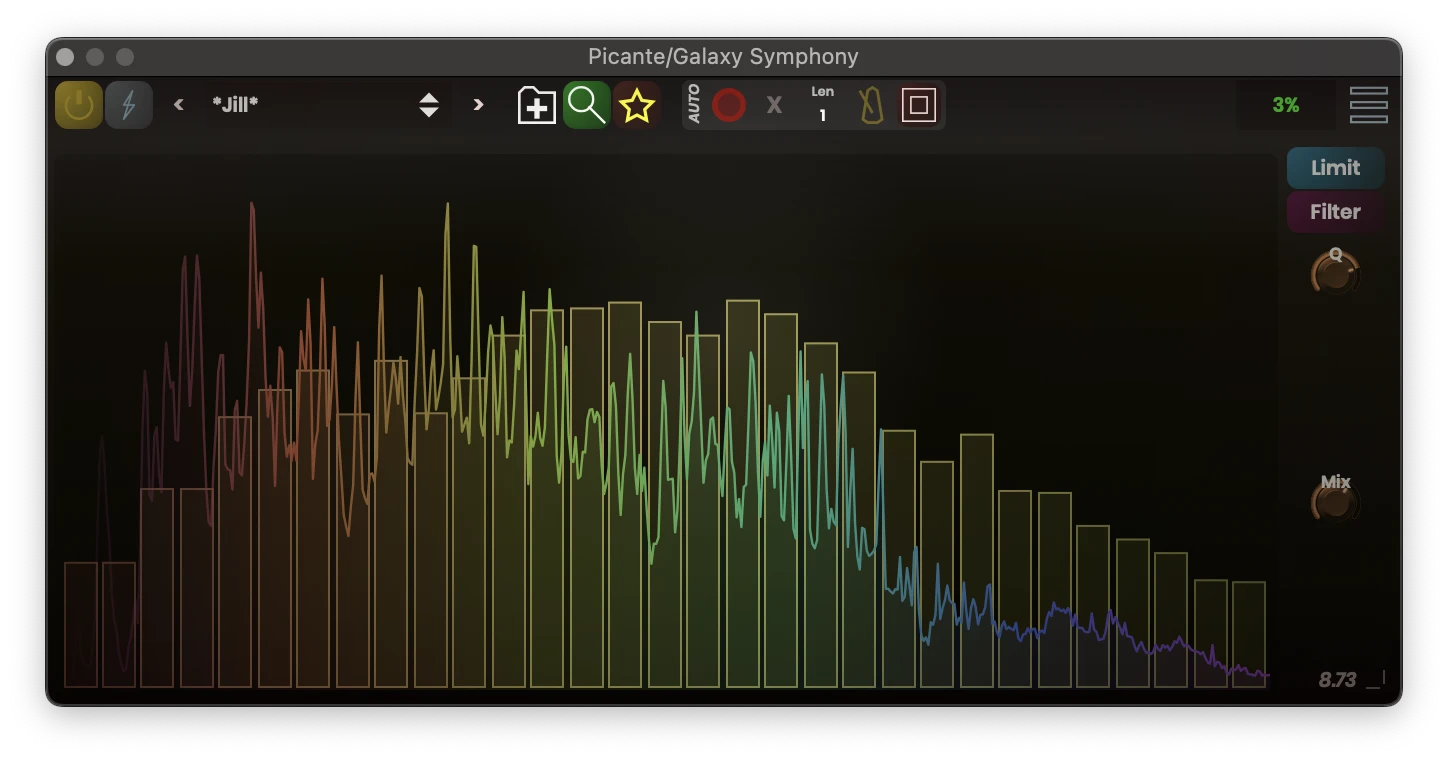This screenshot has height=760, width=1448.
Task: Mark preset as favorite with star
Action: (x=637, y=105)
